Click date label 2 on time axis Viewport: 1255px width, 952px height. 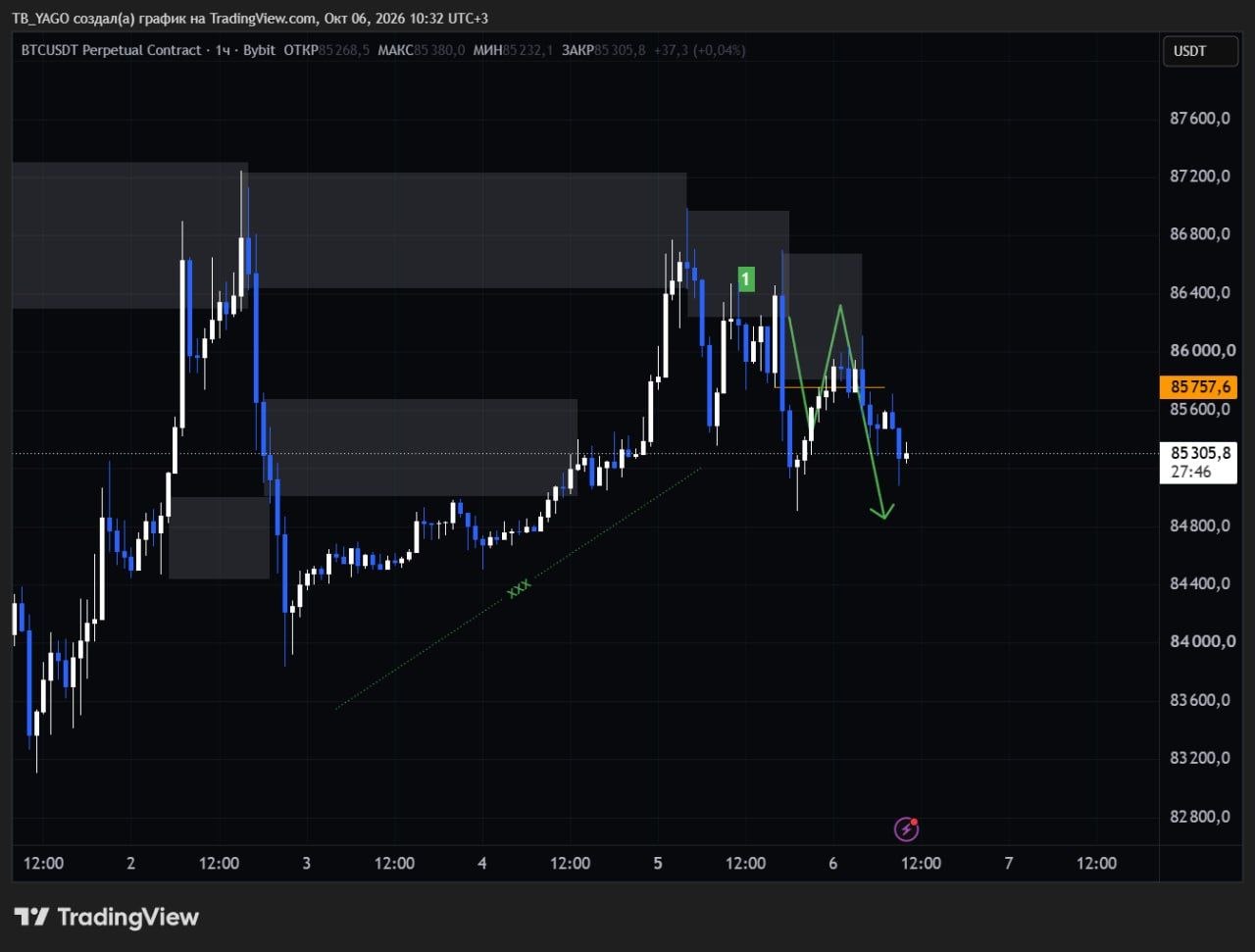tap(131, 863)
